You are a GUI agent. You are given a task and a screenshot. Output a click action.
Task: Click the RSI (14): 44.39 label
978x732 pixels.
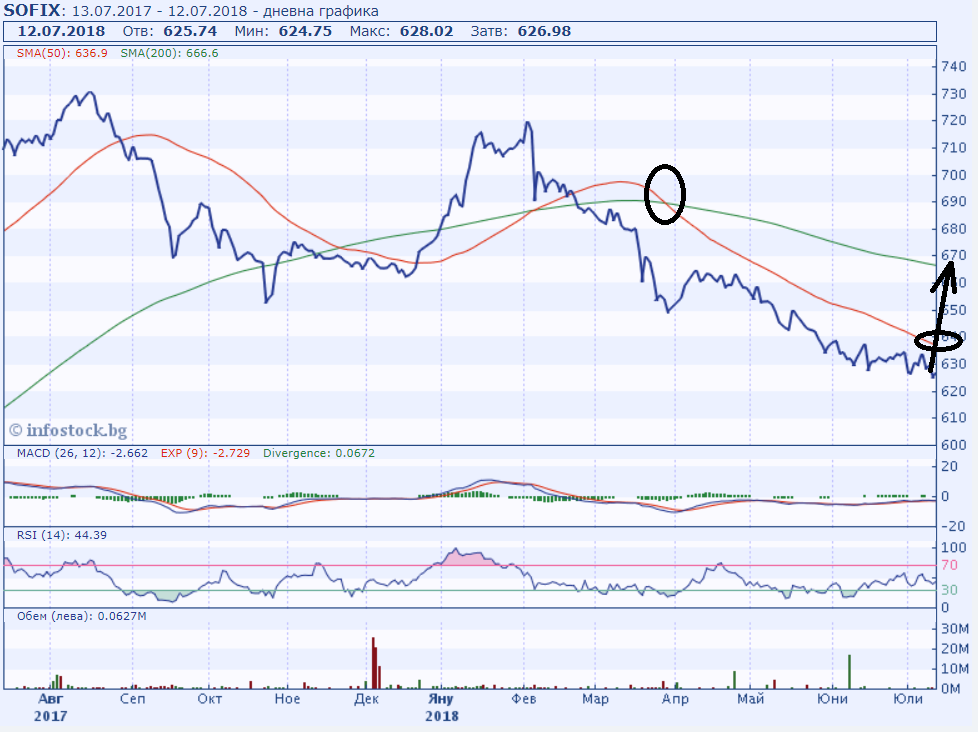tap(62, 535)
